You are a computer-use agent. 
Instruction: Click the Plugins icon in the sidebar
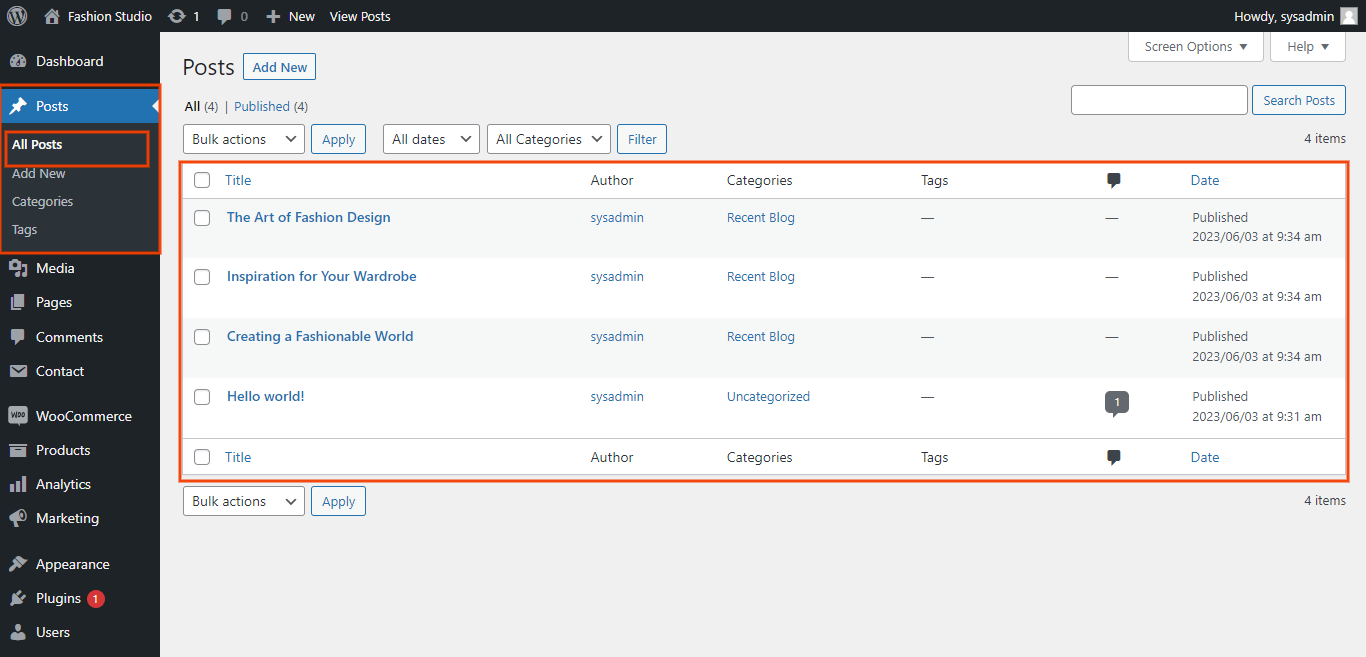pos(17,598)
